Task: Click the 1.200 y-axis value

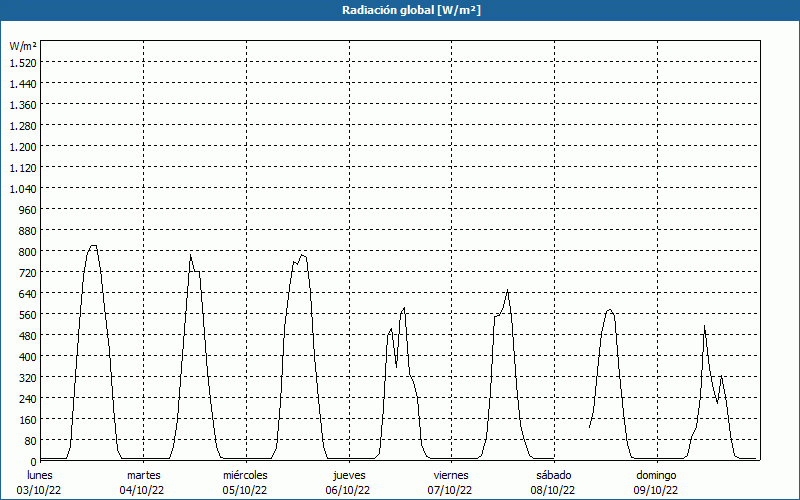Action: 23,146
